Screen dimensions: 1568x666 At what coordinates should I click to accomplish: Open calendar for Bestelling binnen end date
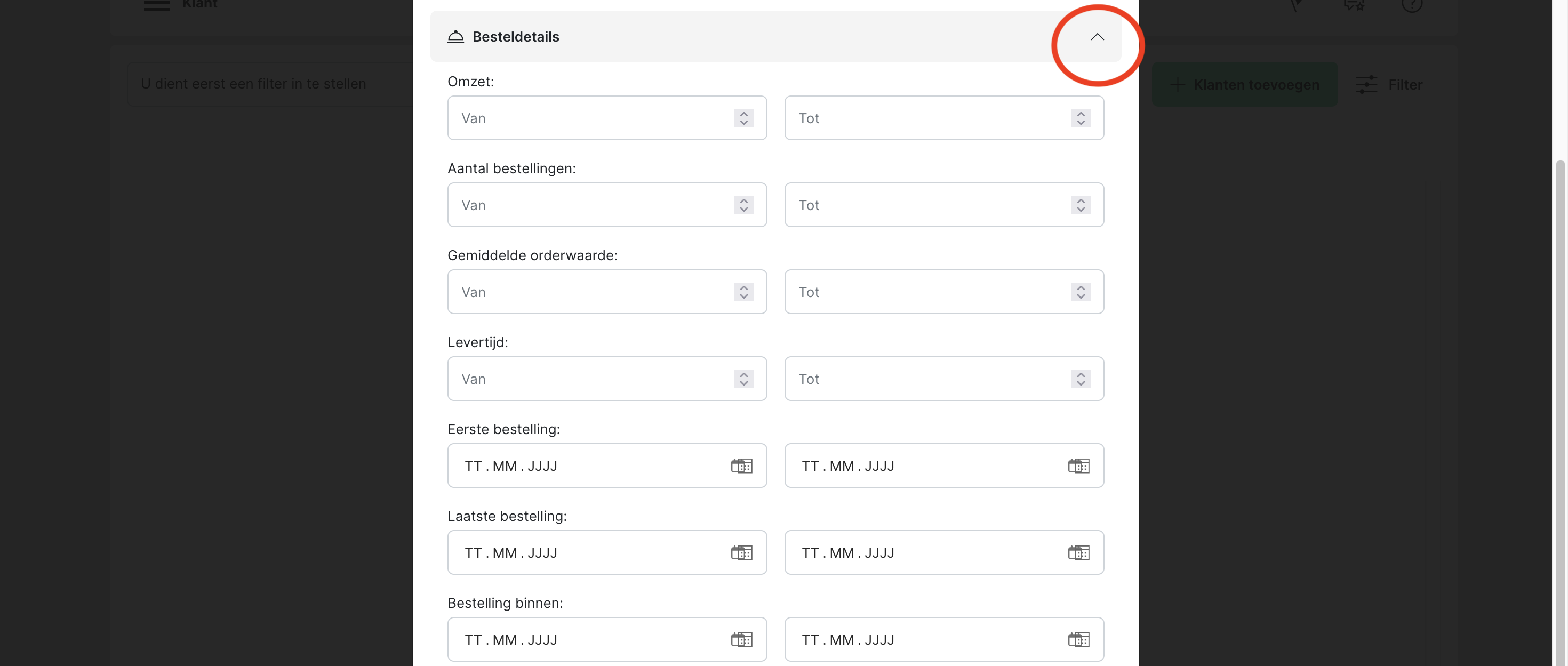point(1078,640)
